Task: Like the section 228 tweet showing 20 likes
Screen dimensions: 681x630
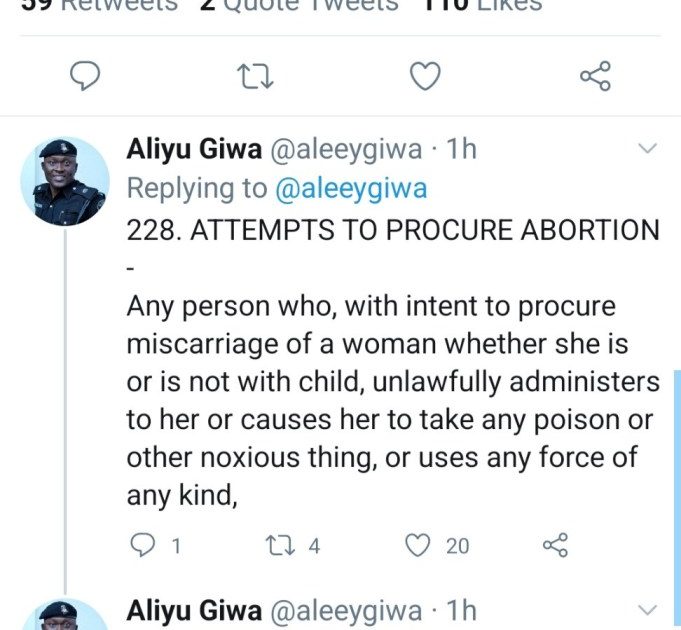Action: 419,545
